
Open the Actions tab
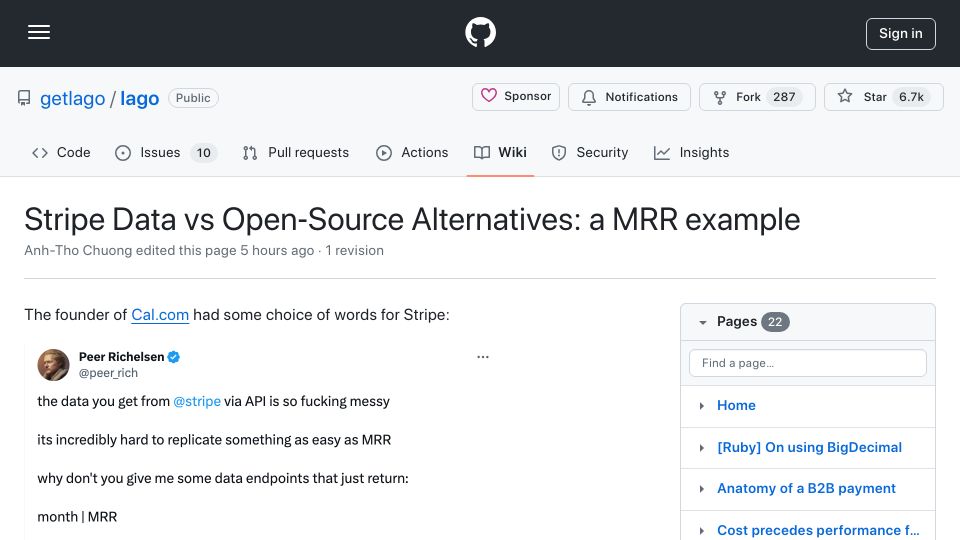click(412, 152)
